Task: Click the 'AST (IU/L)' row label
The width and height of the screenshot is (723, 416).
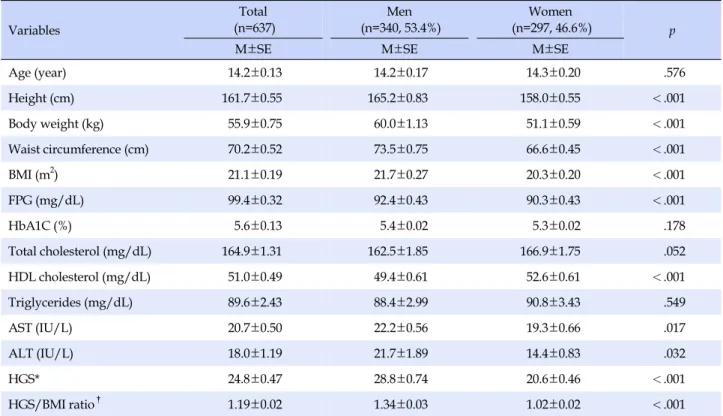Action: coord(41,328)
